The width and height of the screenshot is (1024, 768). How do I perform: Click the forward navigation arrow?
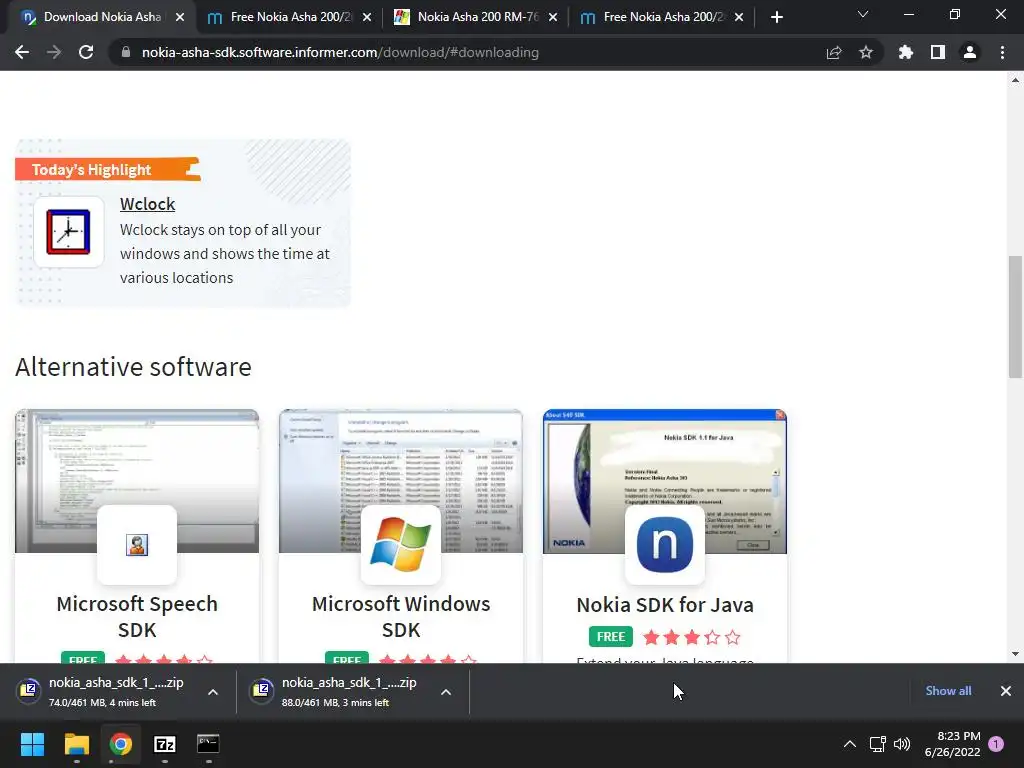(54, 52)
